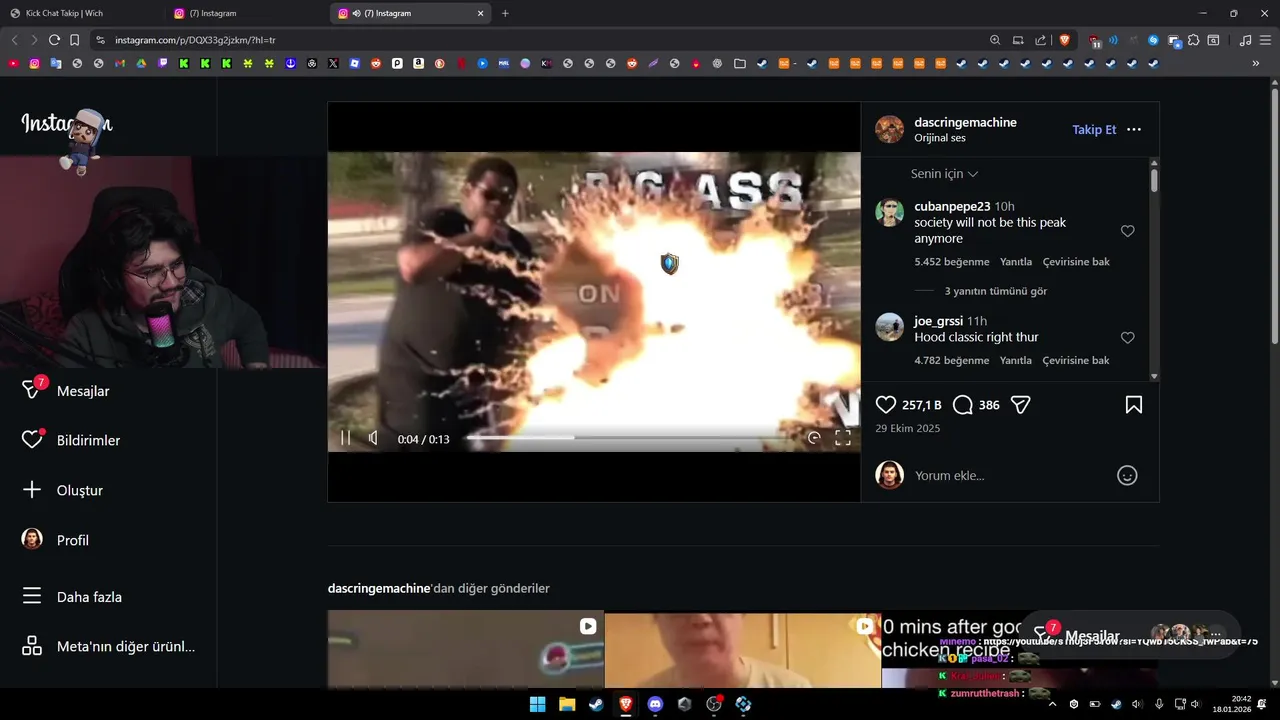Show hidden system tray icons
This screenshot has height=720, width=1280.
point(1052,704)
